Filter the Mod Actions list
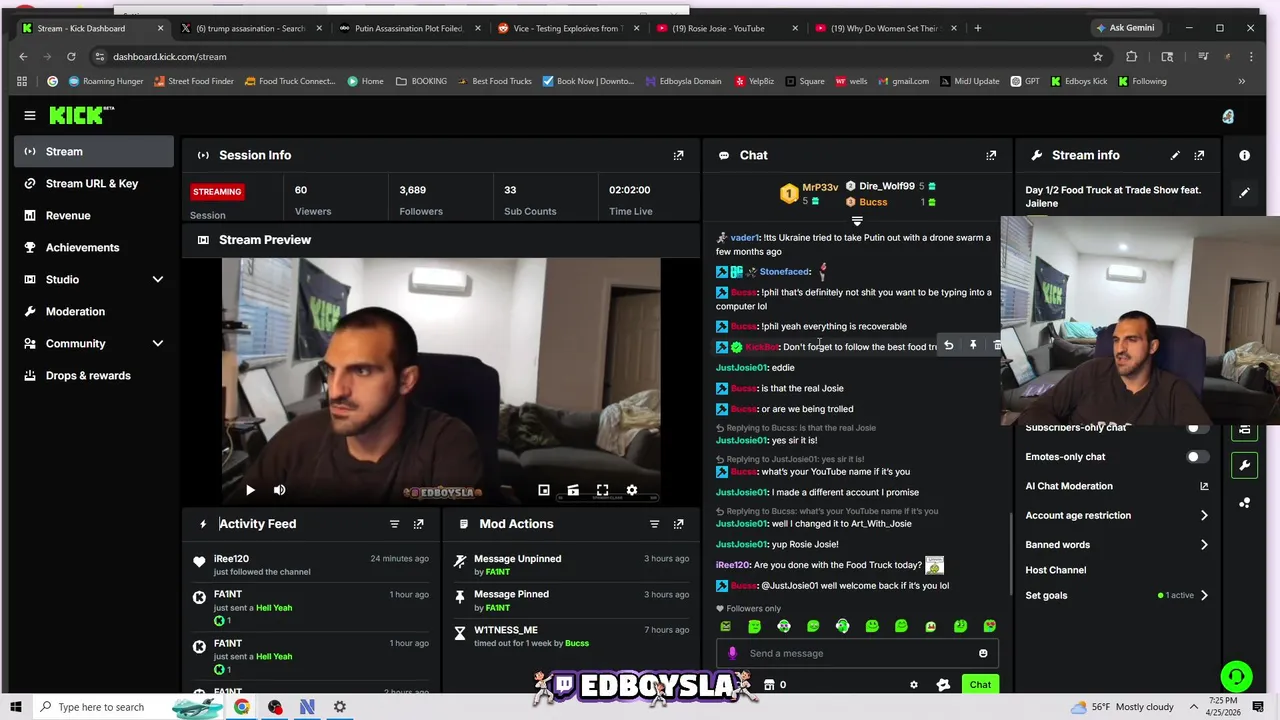This screenshot has width=1280, height=720. 654,524
